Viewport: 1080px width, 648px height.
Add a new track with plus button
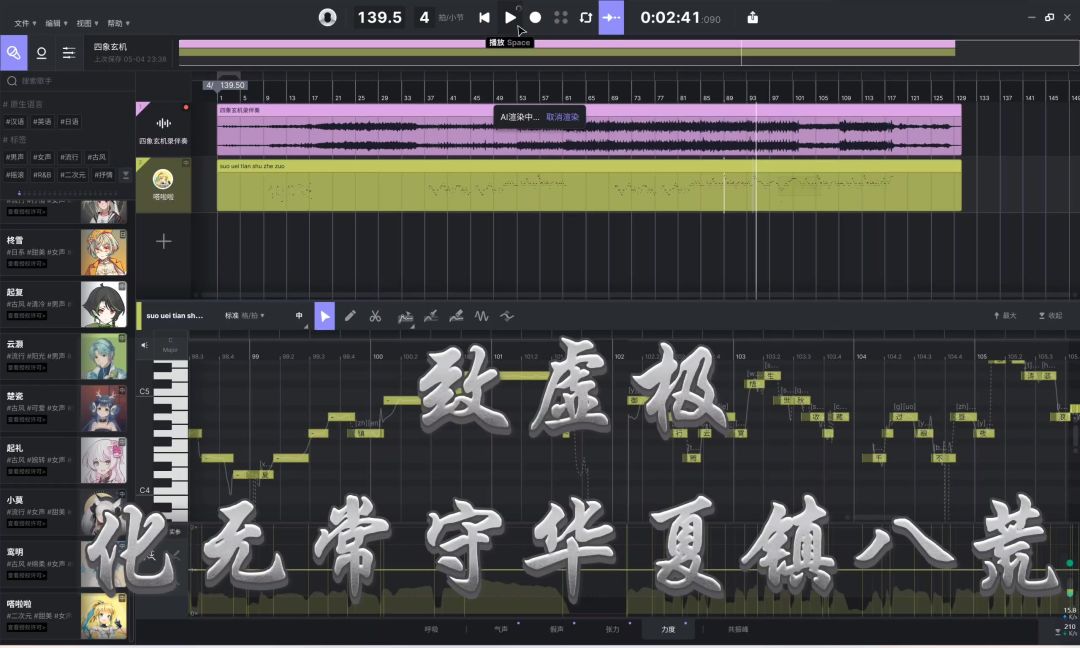[164, 241]
